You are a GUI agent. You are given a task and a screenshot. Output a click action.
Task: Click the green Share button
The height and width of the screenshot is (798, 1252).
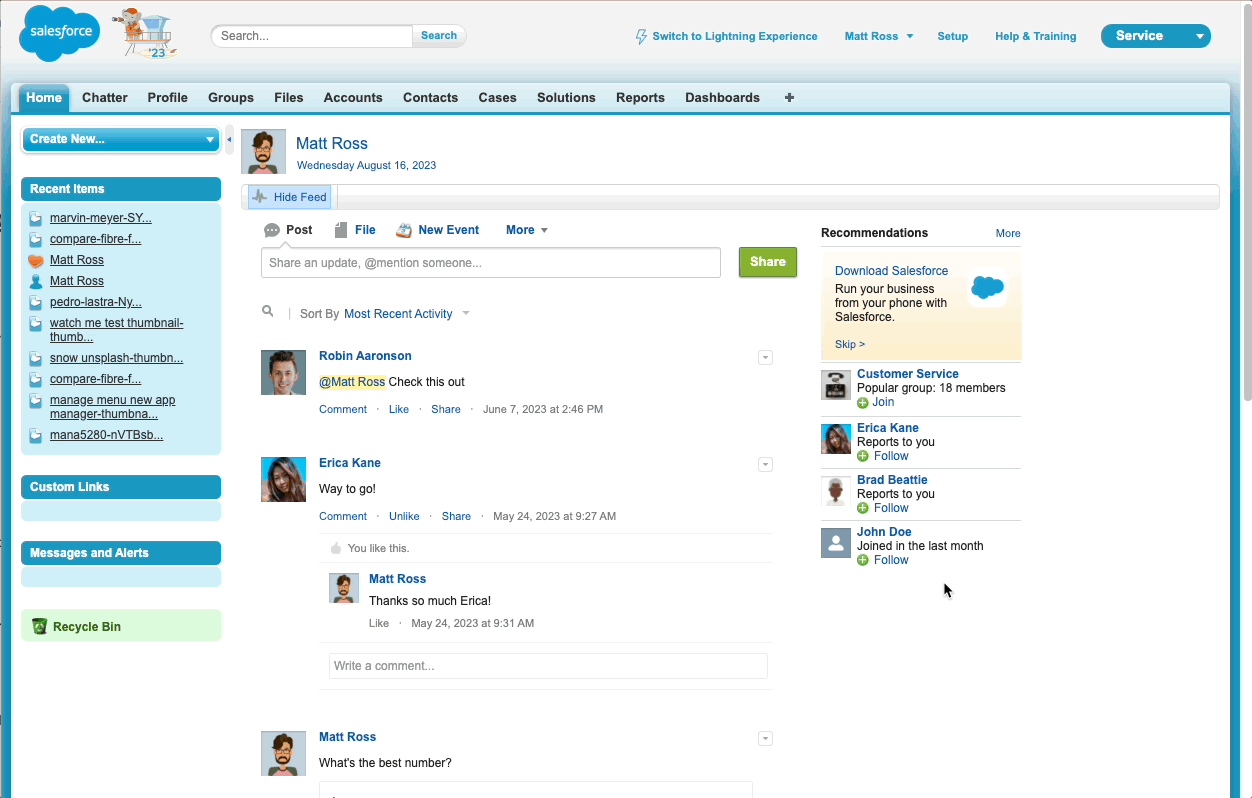(x=768, y=262)
